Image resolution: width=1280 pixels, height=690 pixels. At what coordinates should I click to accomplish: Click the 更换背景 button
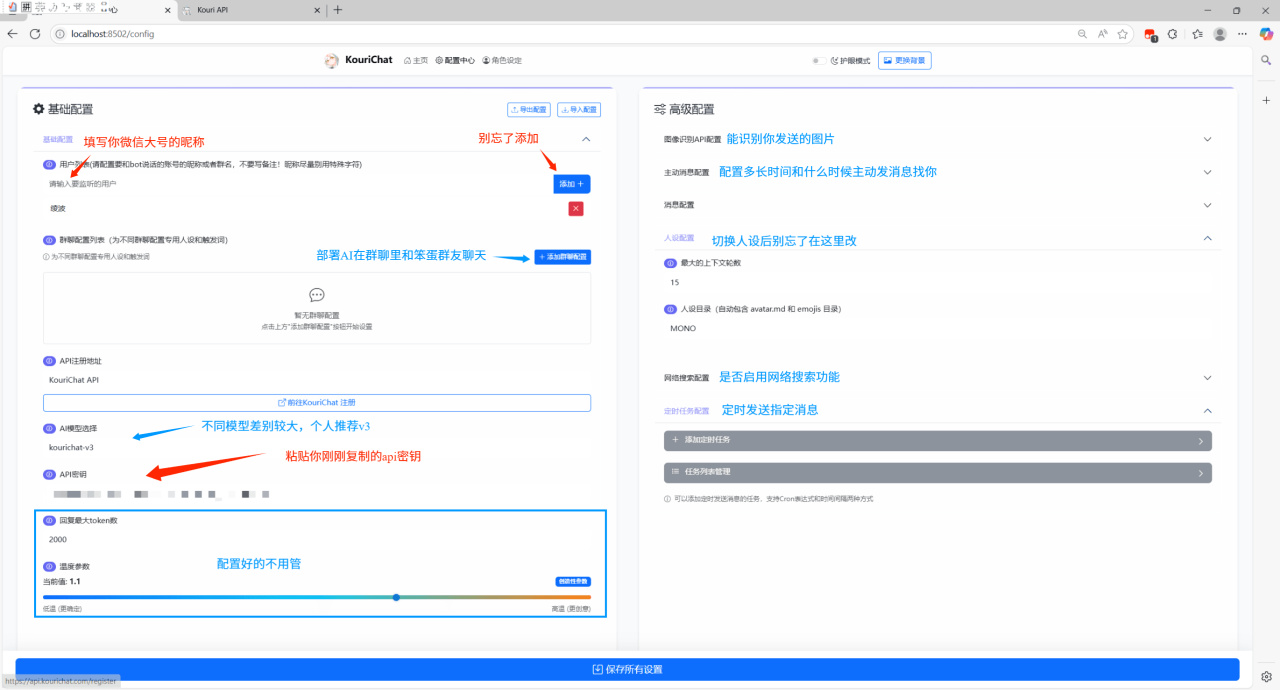coord(905,61)
